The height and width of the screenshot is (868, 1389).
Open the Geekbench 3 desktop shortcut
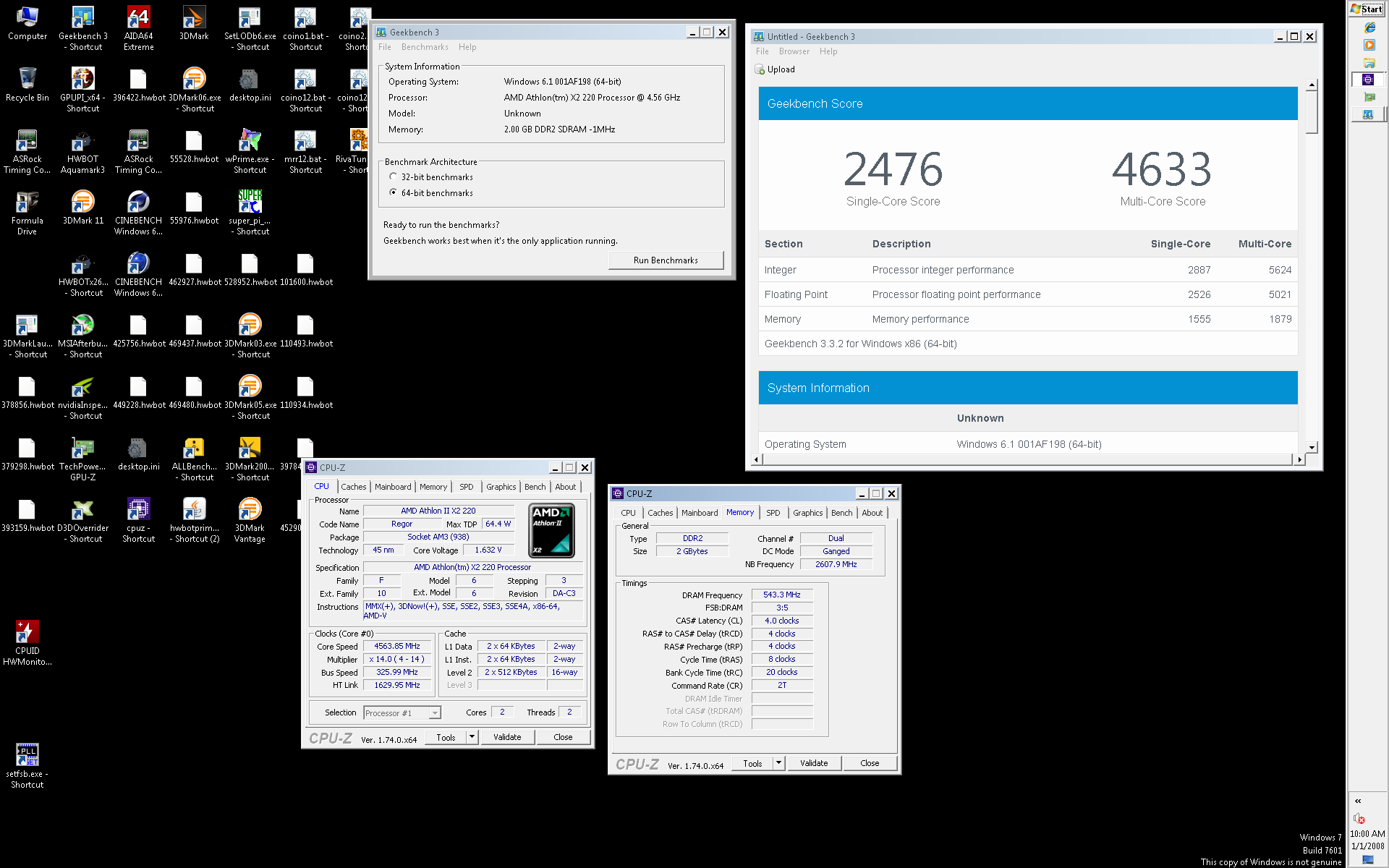(83, 29)
